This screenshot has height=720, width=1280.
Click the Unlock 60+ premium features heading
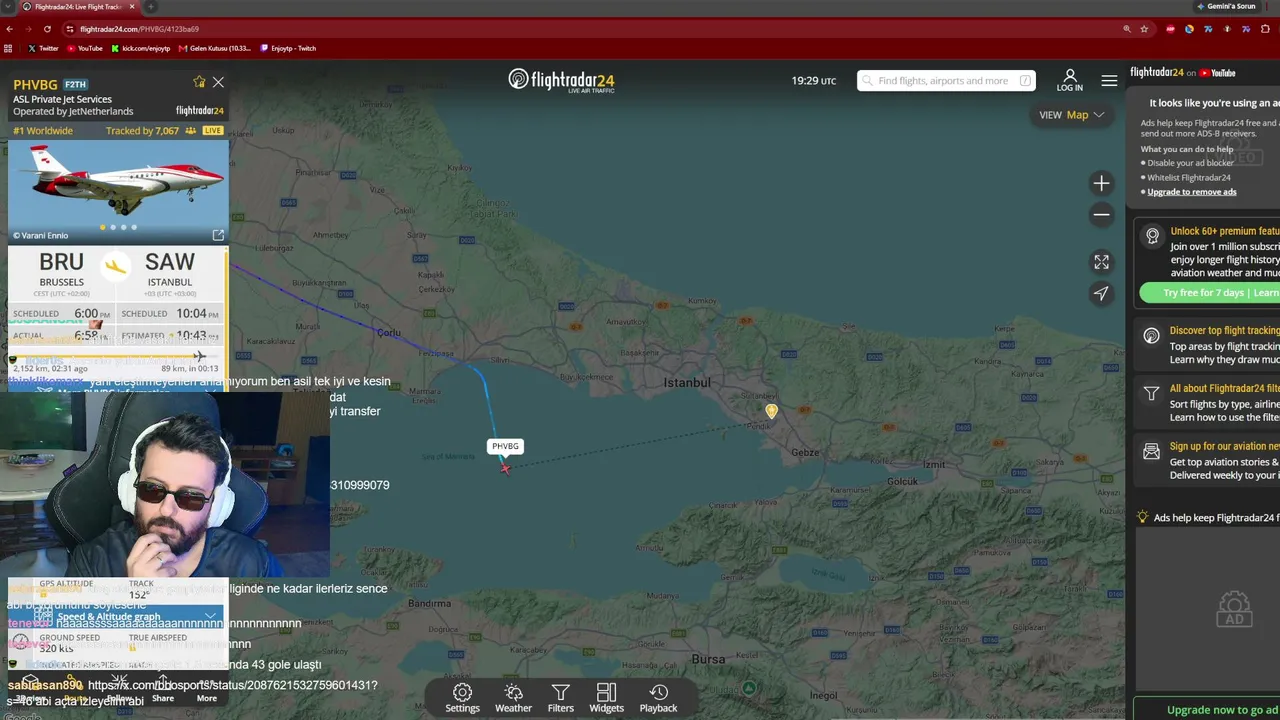coord(1225,231)
